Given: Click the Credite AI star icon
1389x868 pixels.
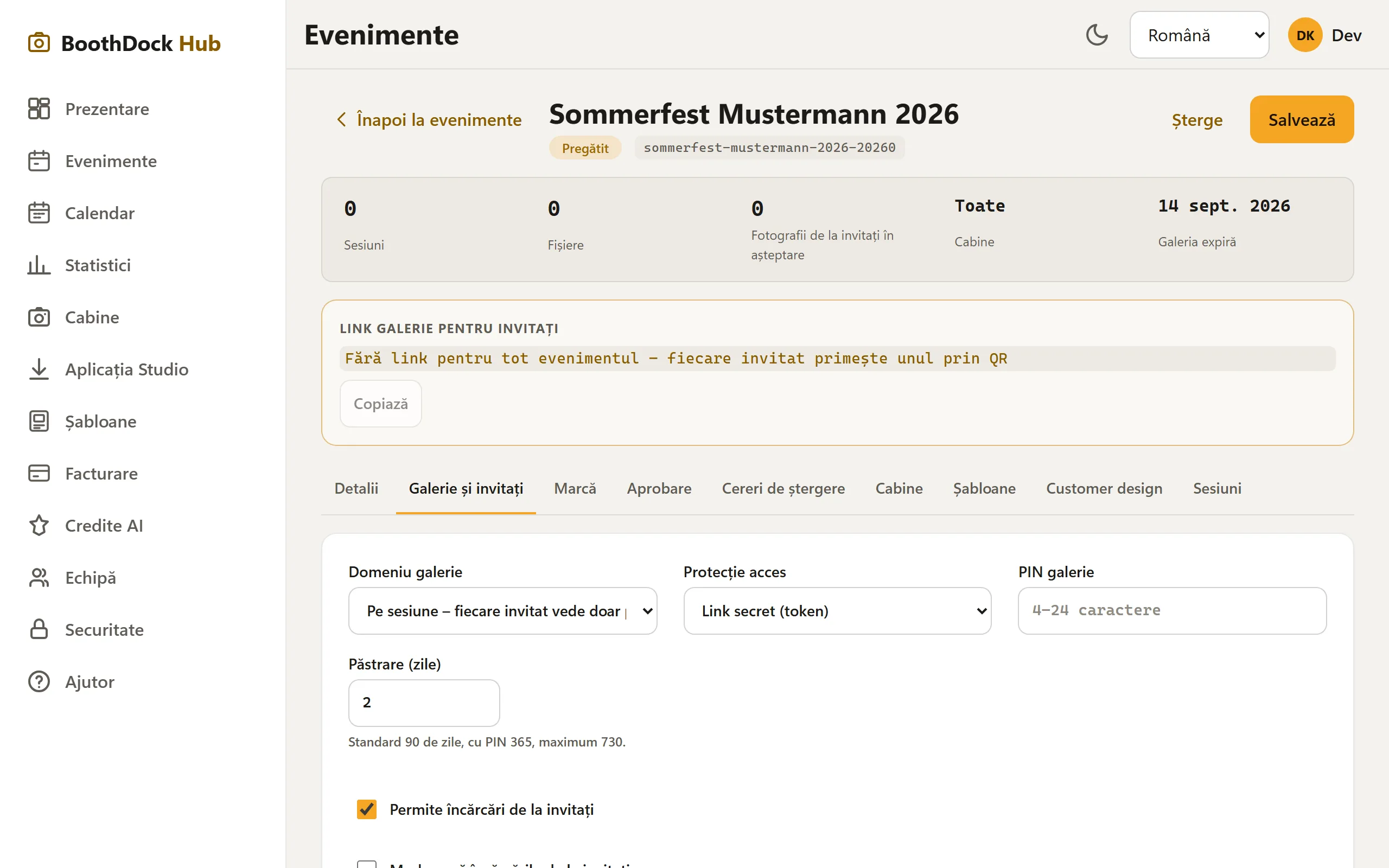Looking at the screenshot, I should click(x=39, y=525).
